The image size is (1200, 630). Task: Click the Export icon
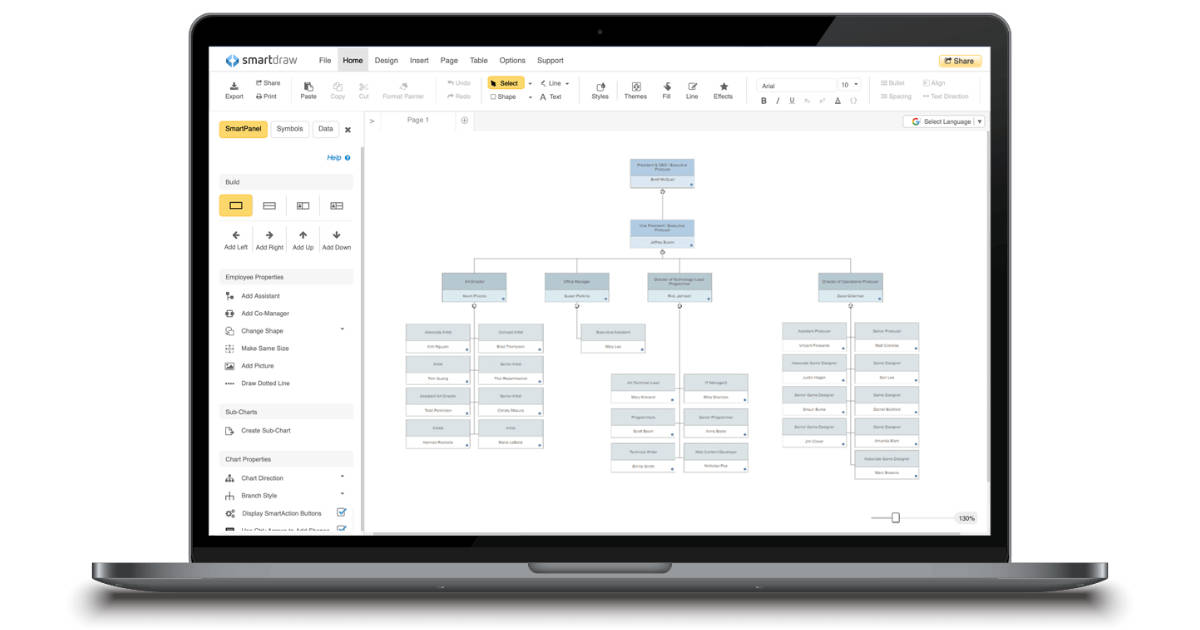pyautogui.click(x=233, y=85)
